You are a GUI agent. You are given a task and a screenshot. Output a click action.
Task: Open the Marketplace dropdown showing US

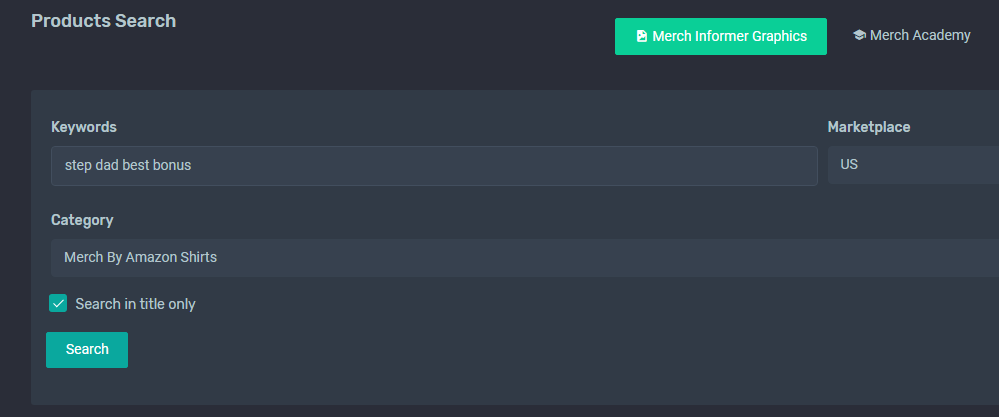913,165
